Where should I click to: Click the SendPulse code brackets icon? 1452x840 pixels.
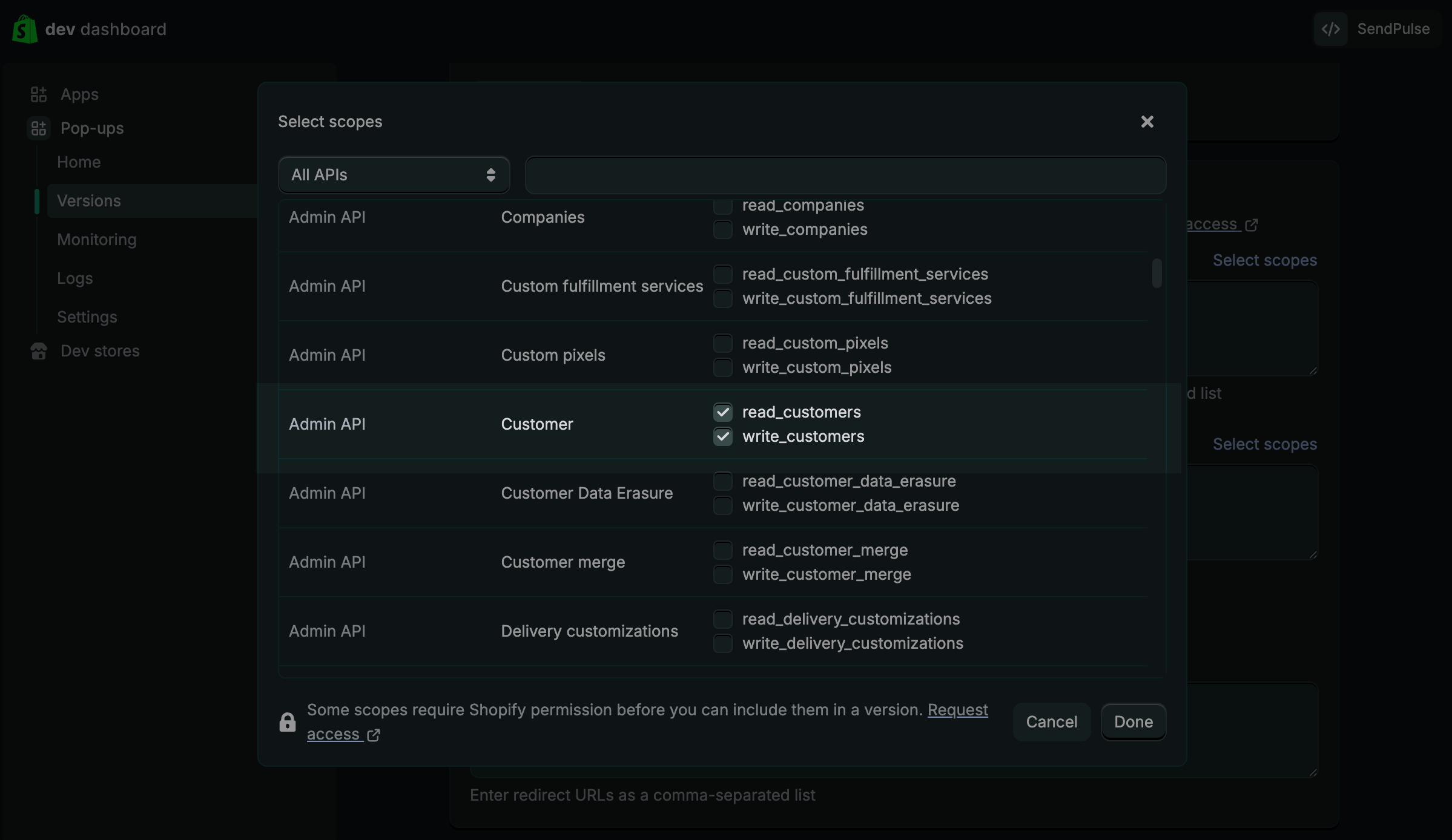[x=1330, y=29]
